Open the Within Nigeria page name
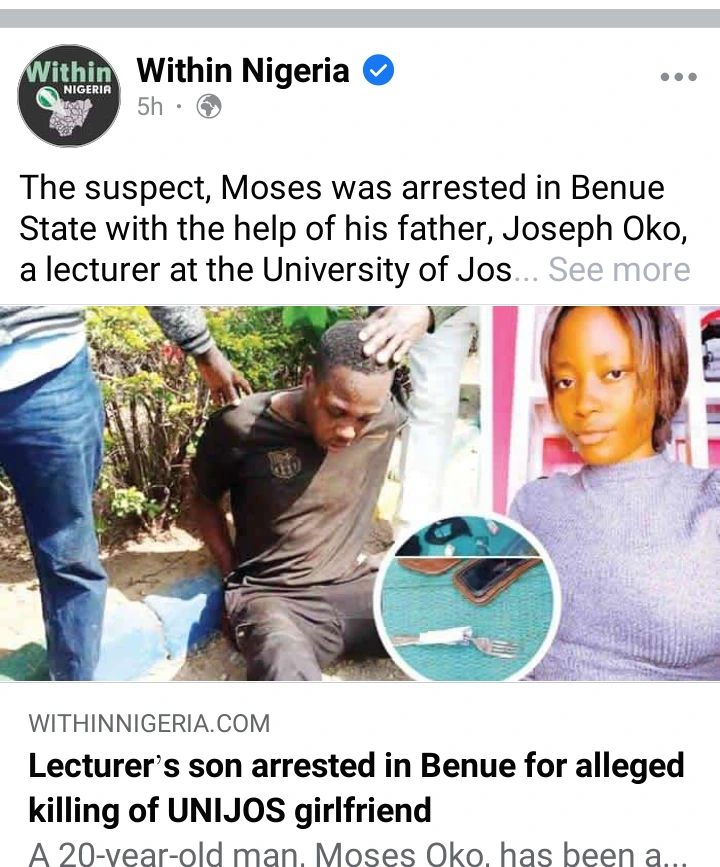 click(243, 70)
